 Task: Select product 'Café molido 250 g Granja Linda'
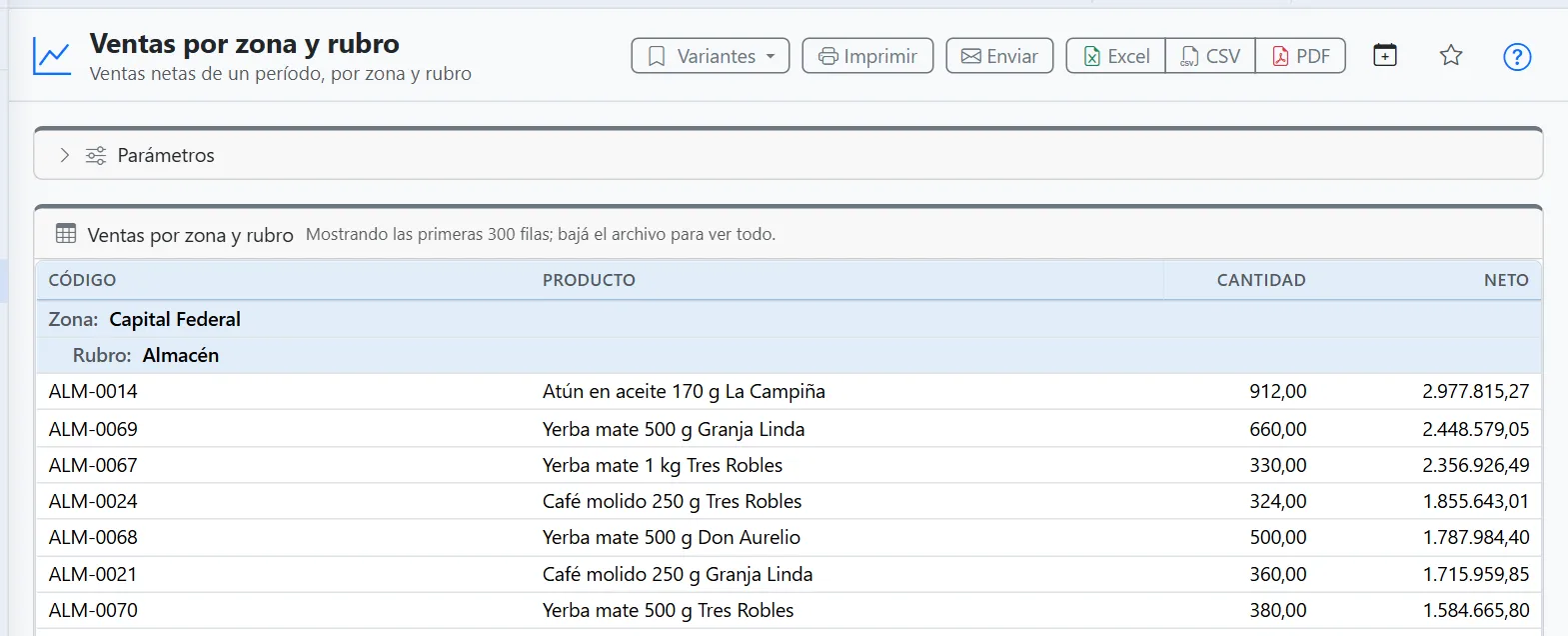[x=678, y=574]
